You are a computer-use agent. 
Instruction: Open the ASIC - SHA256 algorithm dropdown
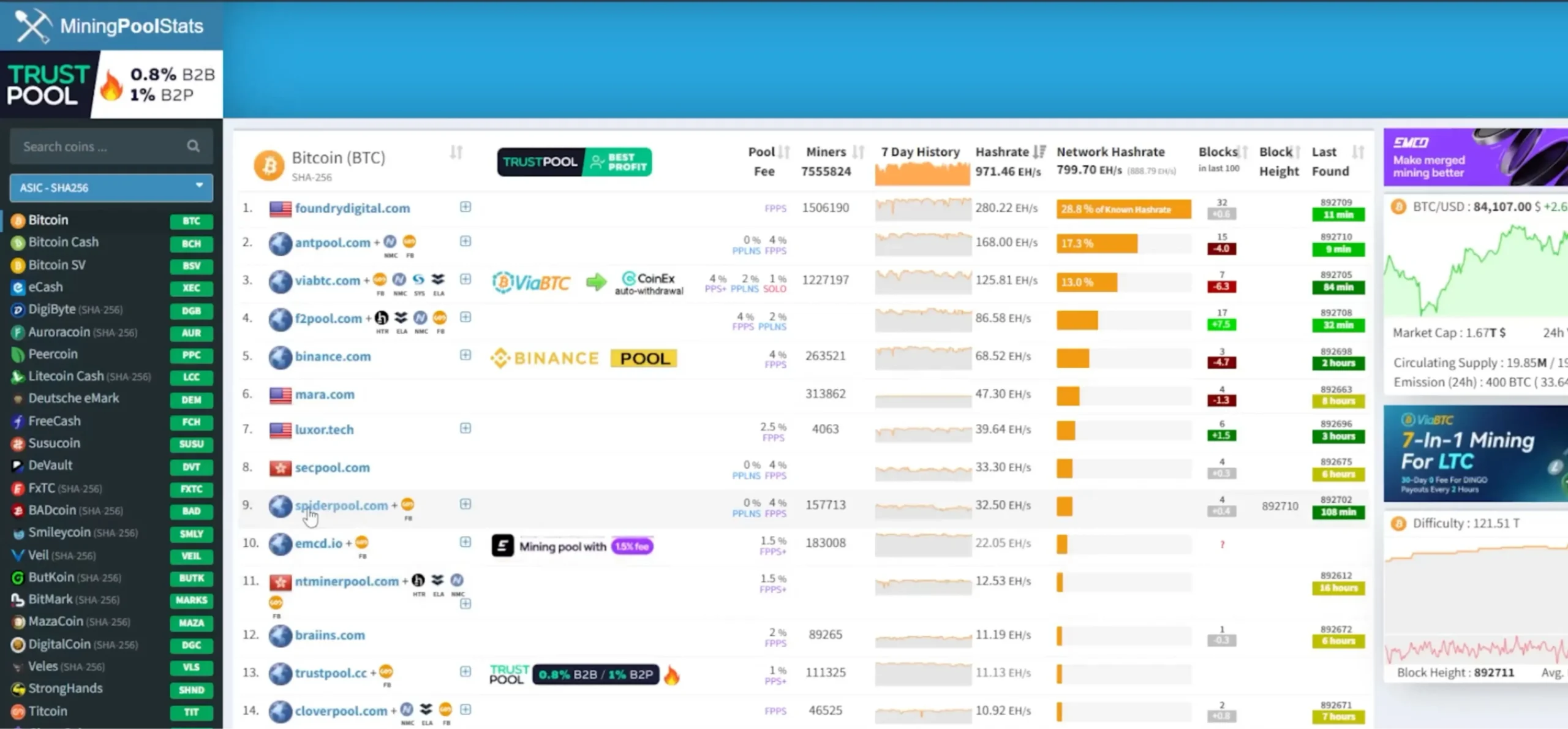pyautogui.click(x=111, y=187)
